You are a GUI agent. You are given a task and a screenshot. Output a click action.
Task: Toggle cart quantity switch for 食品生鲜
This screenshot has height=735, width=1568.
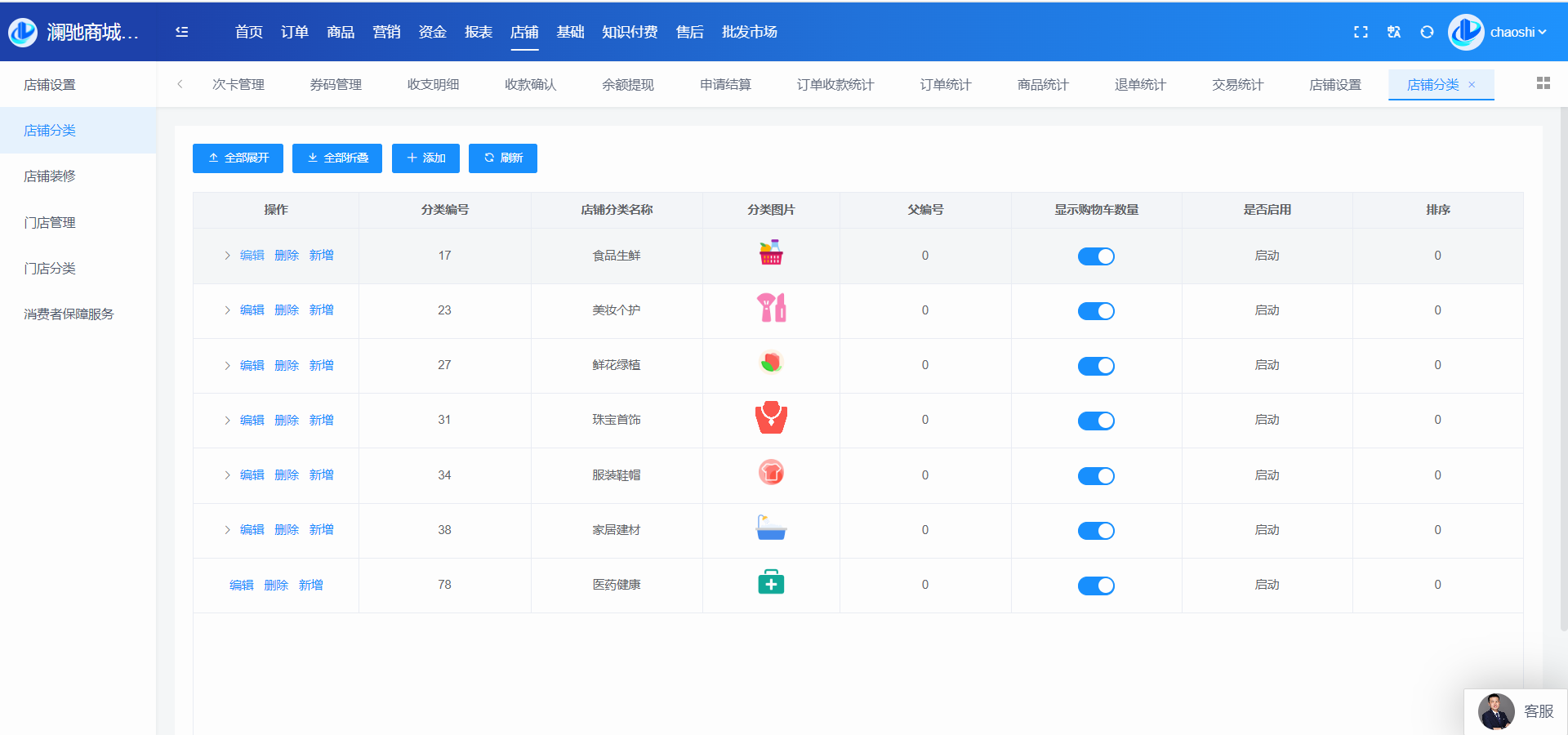tap(1095, 256)
